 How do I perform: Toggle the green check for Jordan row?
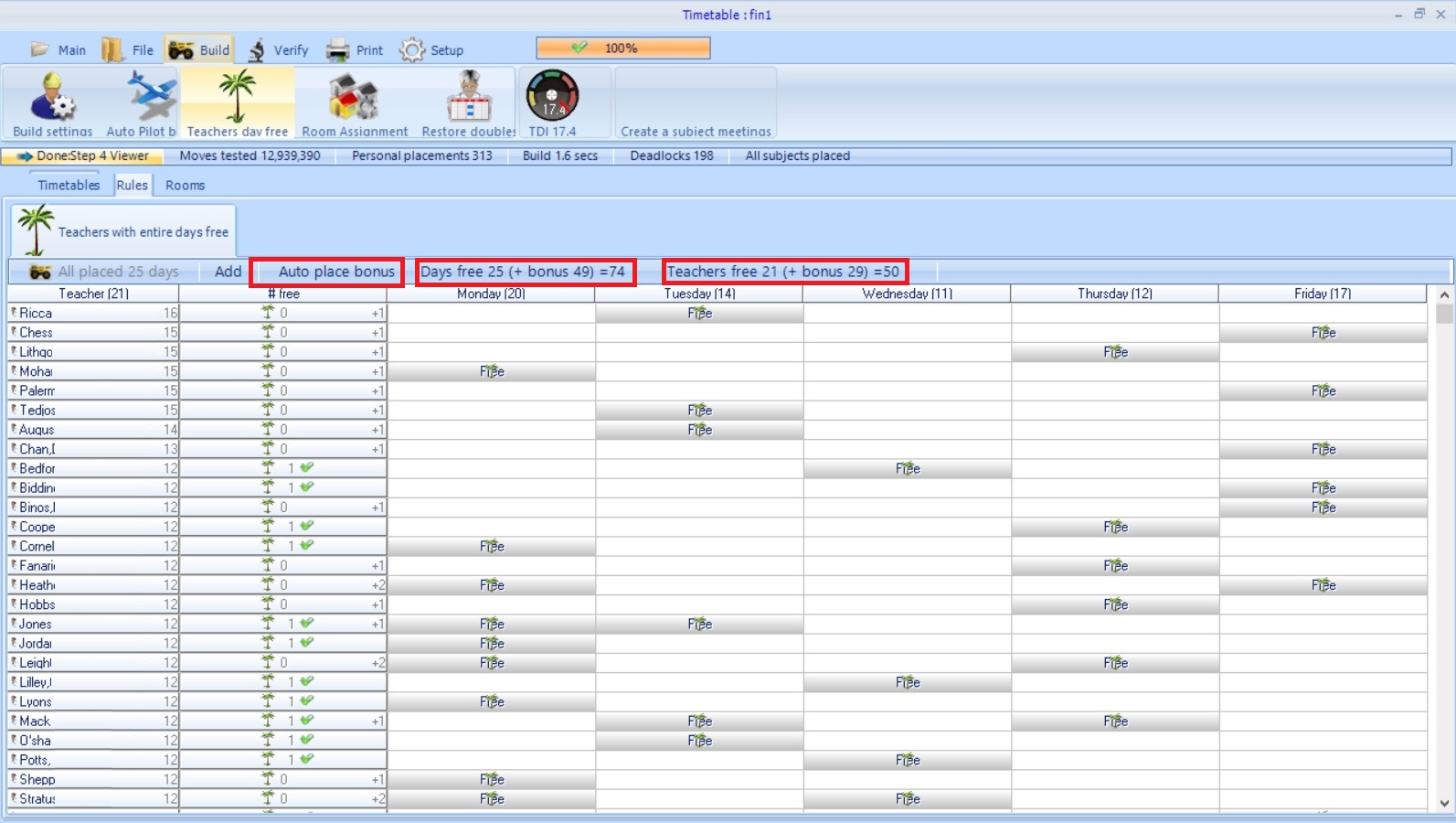pyautogui.click(x=307, y=643)
